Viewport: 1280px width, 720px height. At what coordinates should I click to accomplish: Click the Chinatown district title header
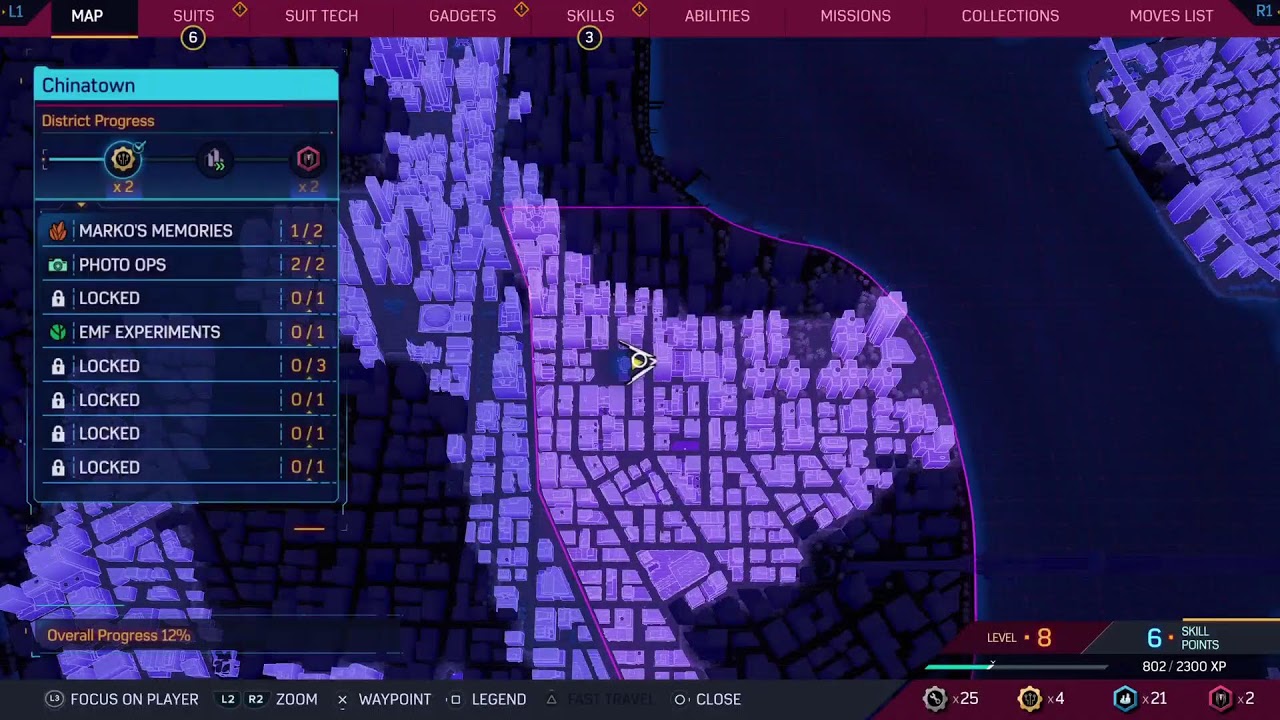click(186, 85)
